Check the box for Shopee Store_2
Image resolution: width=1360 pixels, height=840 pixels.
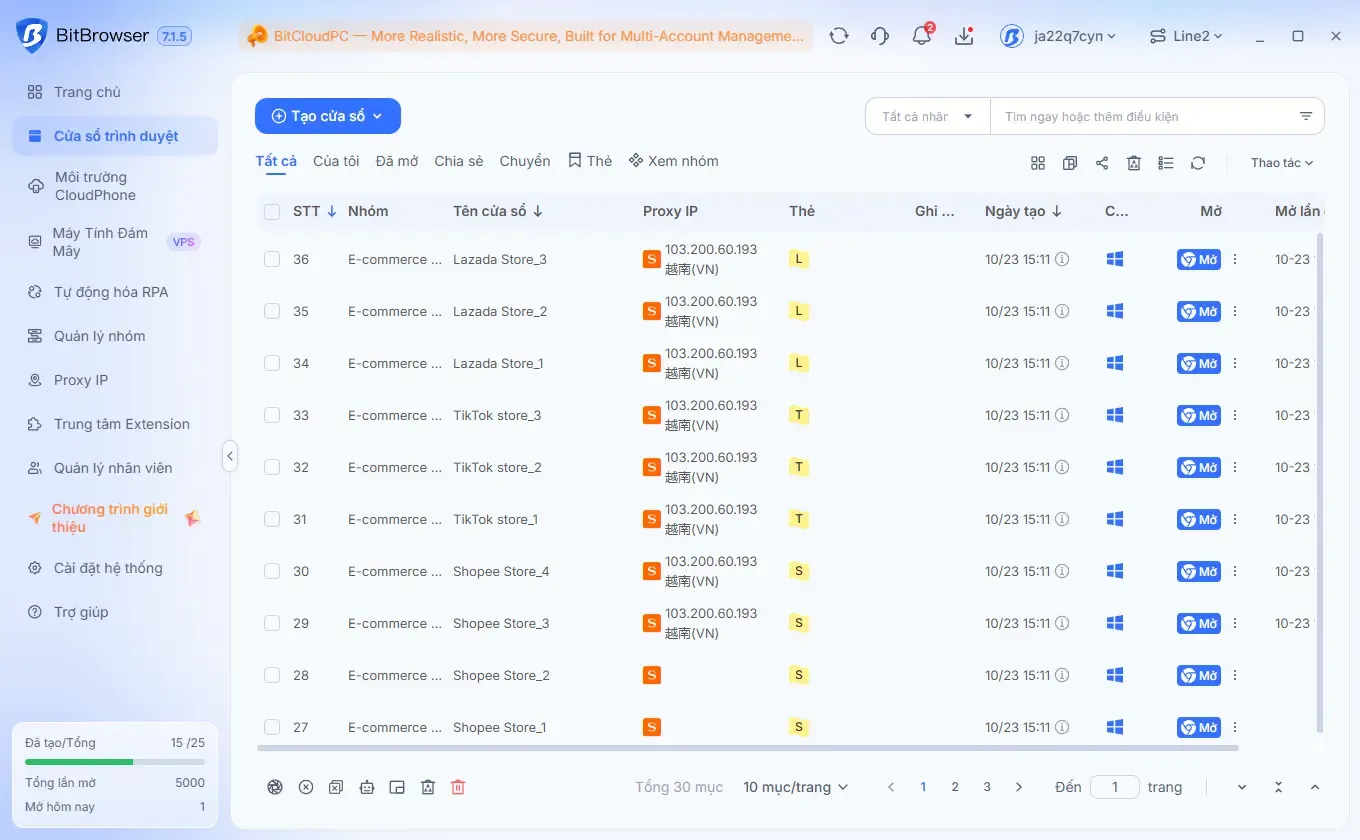click(272, 675)
